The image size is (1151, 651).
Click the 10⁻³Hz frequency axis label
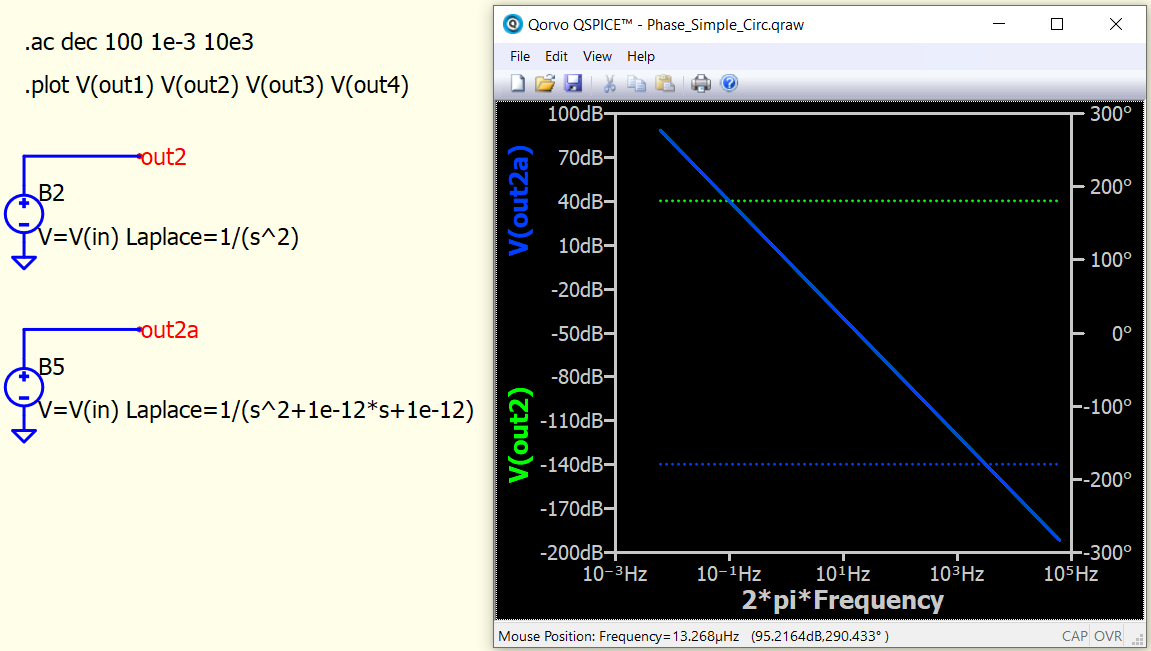click(x=614, y=574)
